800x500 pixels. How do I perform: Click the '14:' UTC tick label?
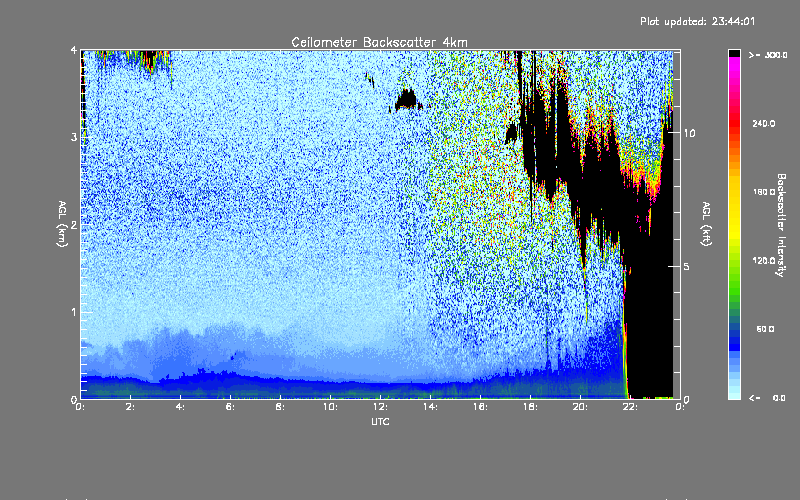point(430,407)
